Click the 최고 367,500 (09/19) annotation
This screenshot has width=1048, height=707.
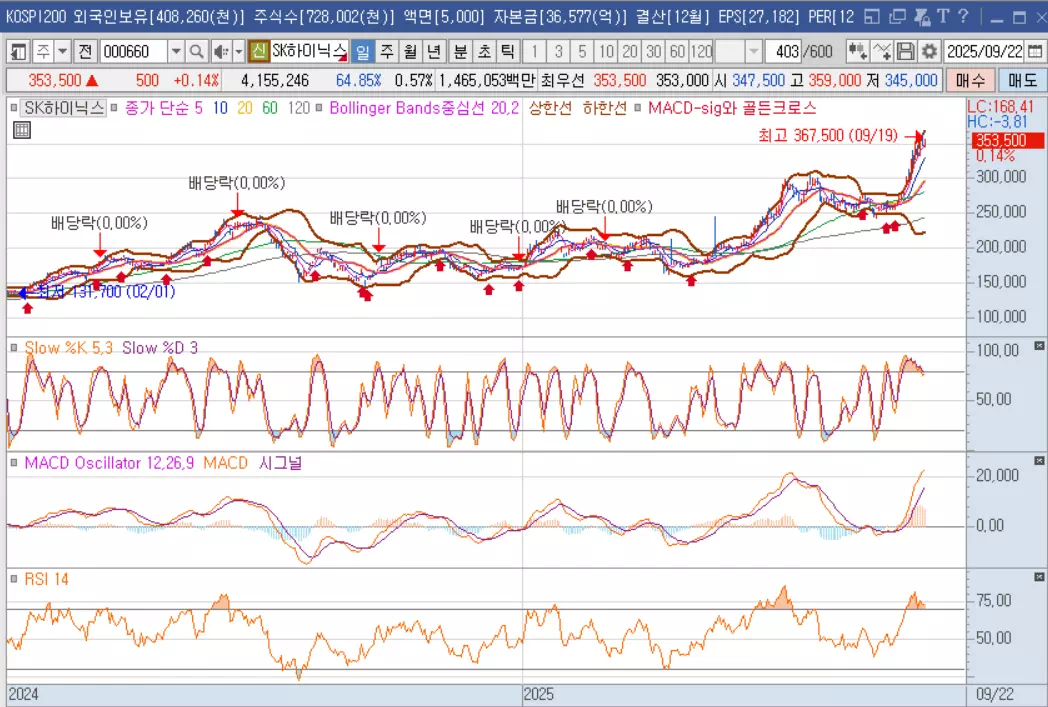click(x=827, y=136)
